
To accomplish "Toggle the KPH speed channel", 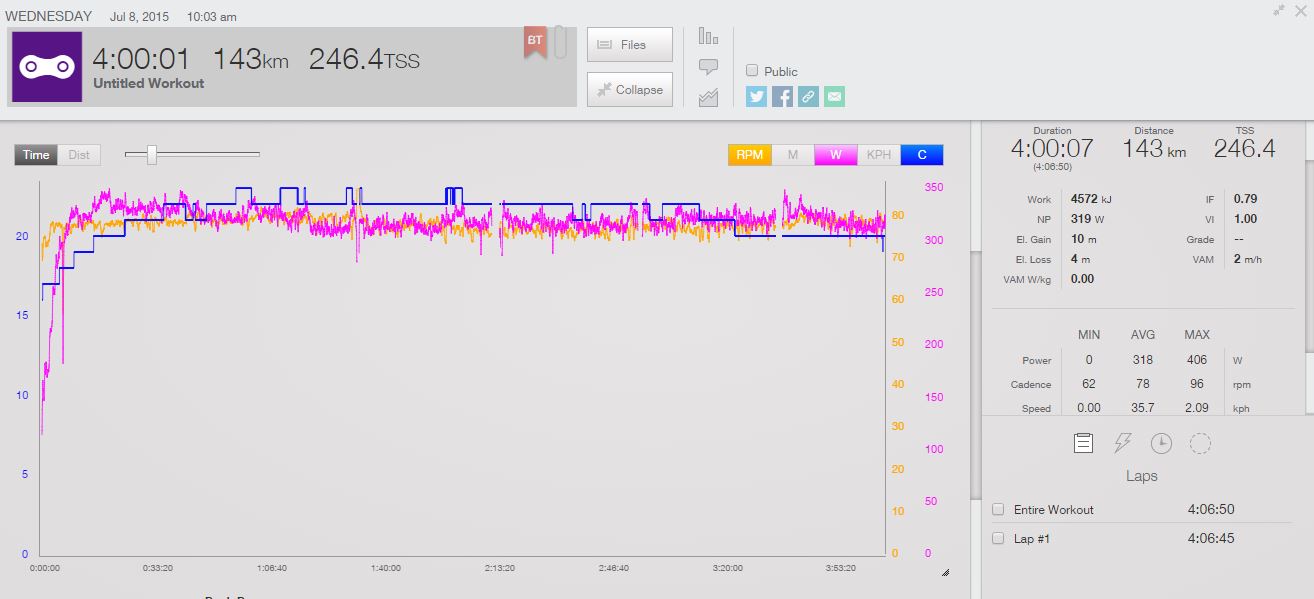I will pos(879,155).
